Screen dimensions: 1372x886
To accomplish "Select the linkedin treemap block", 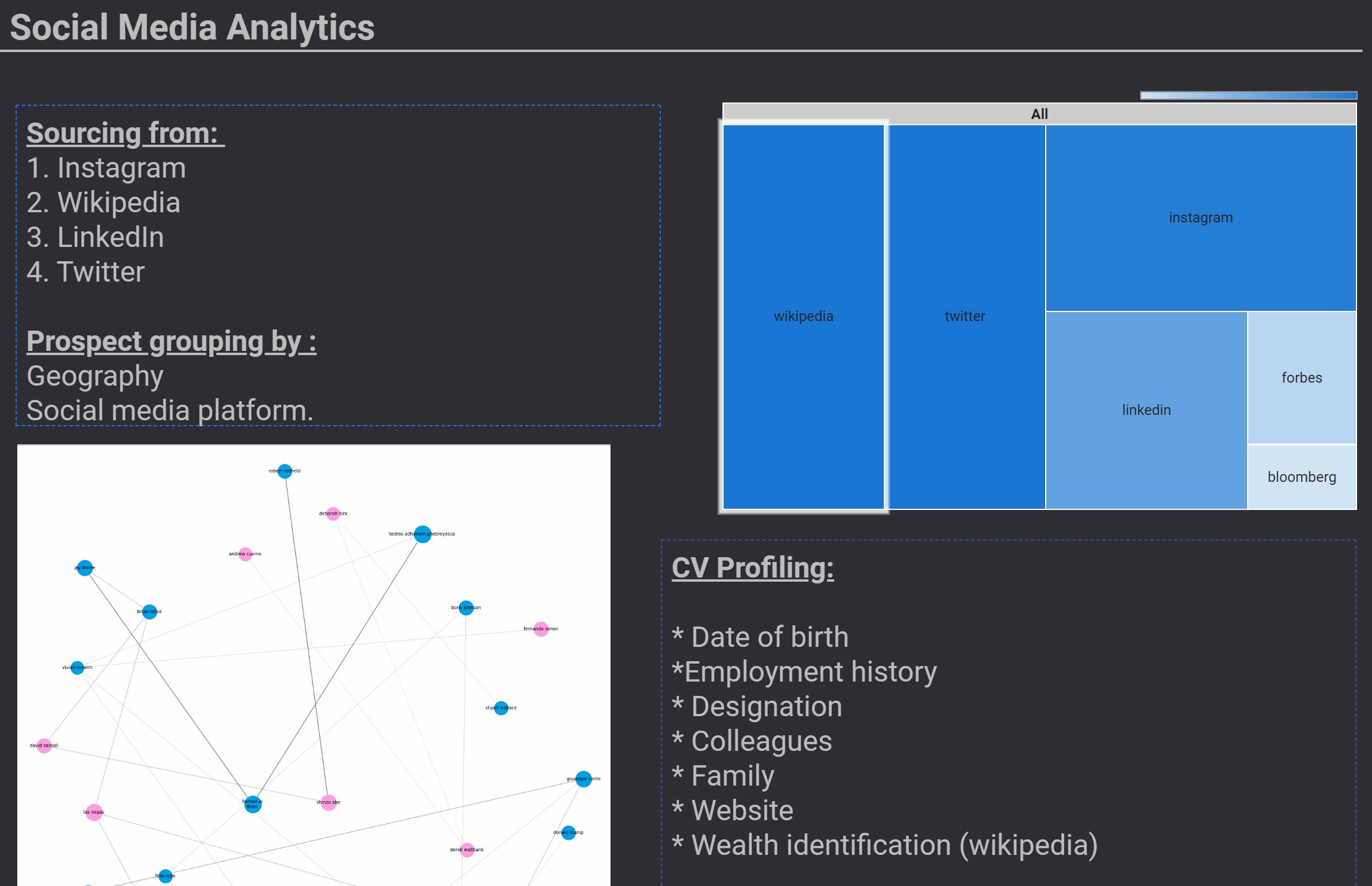I will tap(1146, 410).
